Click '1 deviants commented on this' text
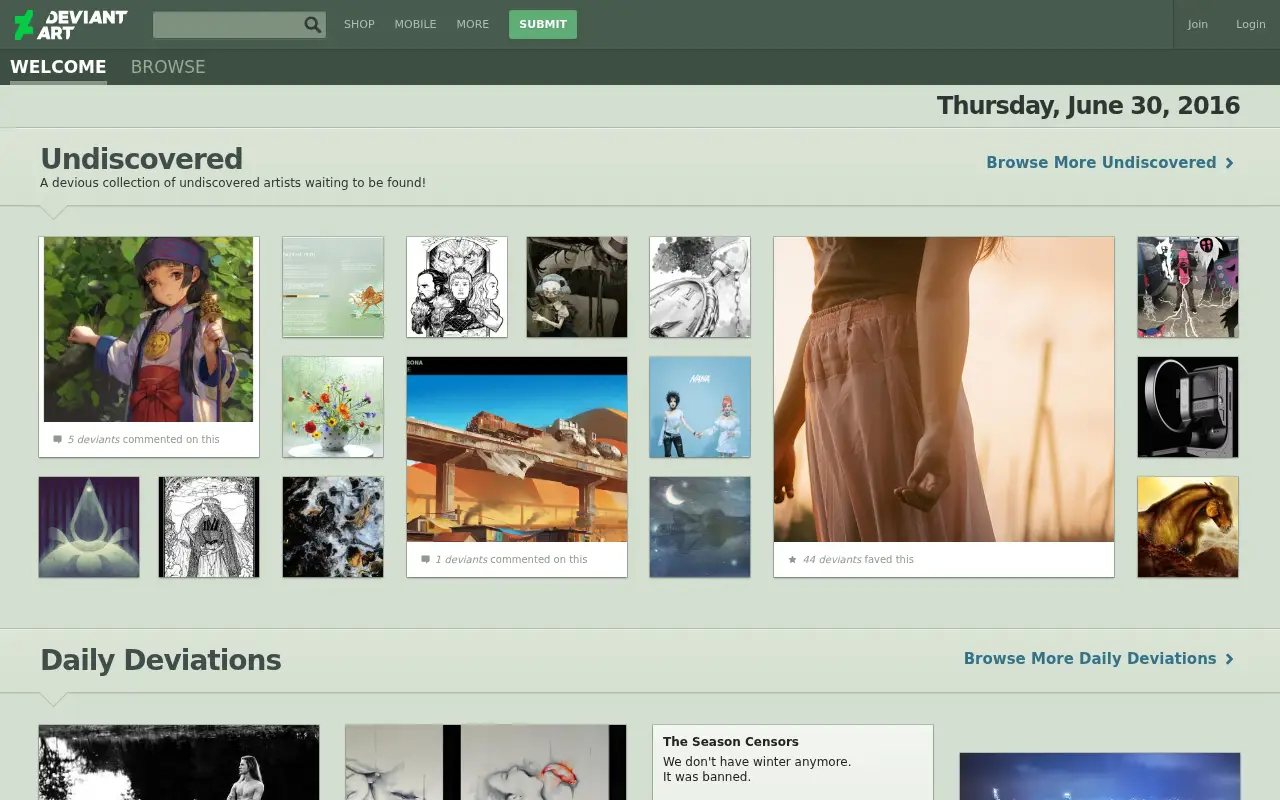 pos(511,560)
